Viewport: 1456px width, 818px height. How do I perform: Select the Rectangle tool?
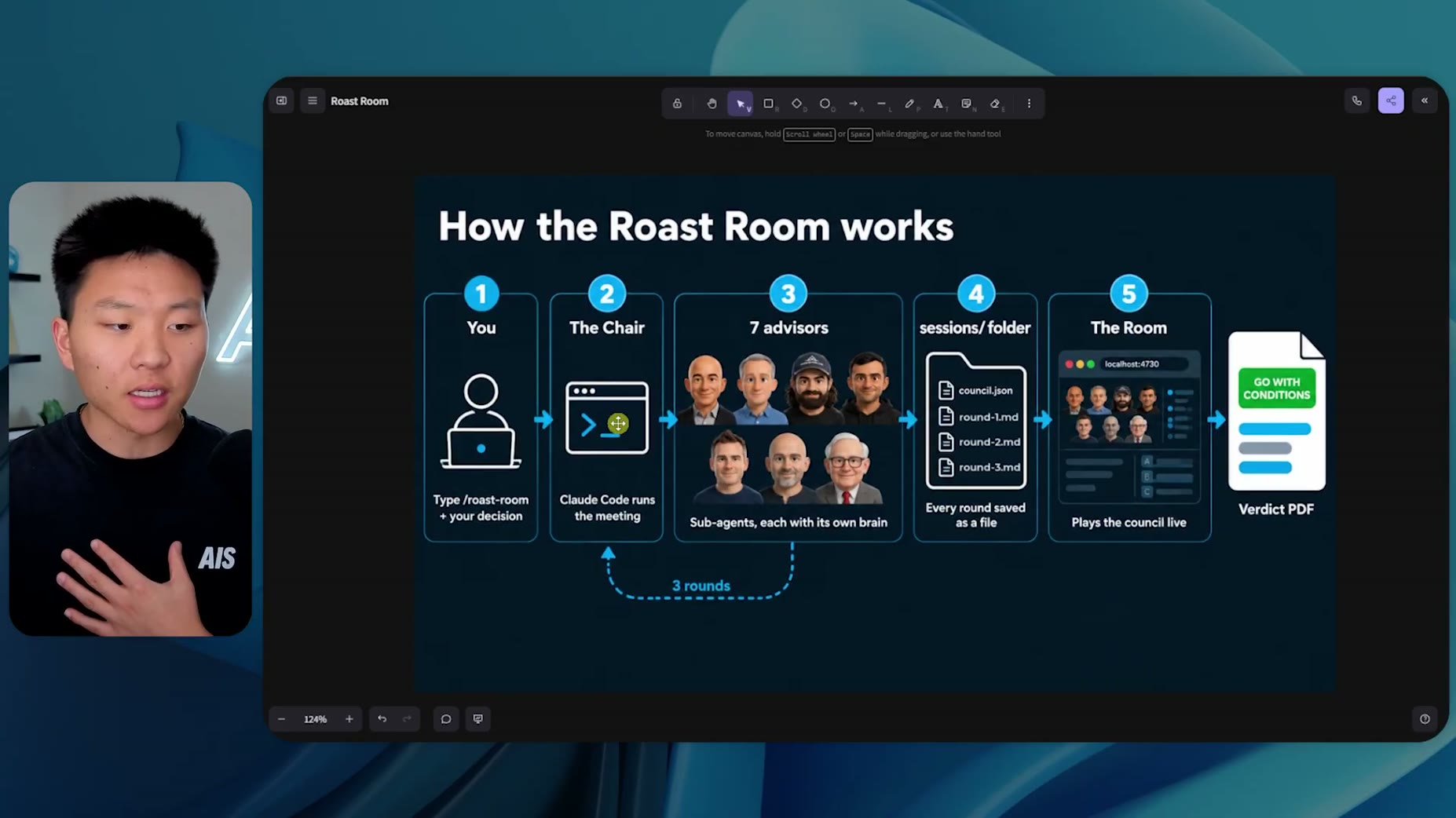pos(769,104)
